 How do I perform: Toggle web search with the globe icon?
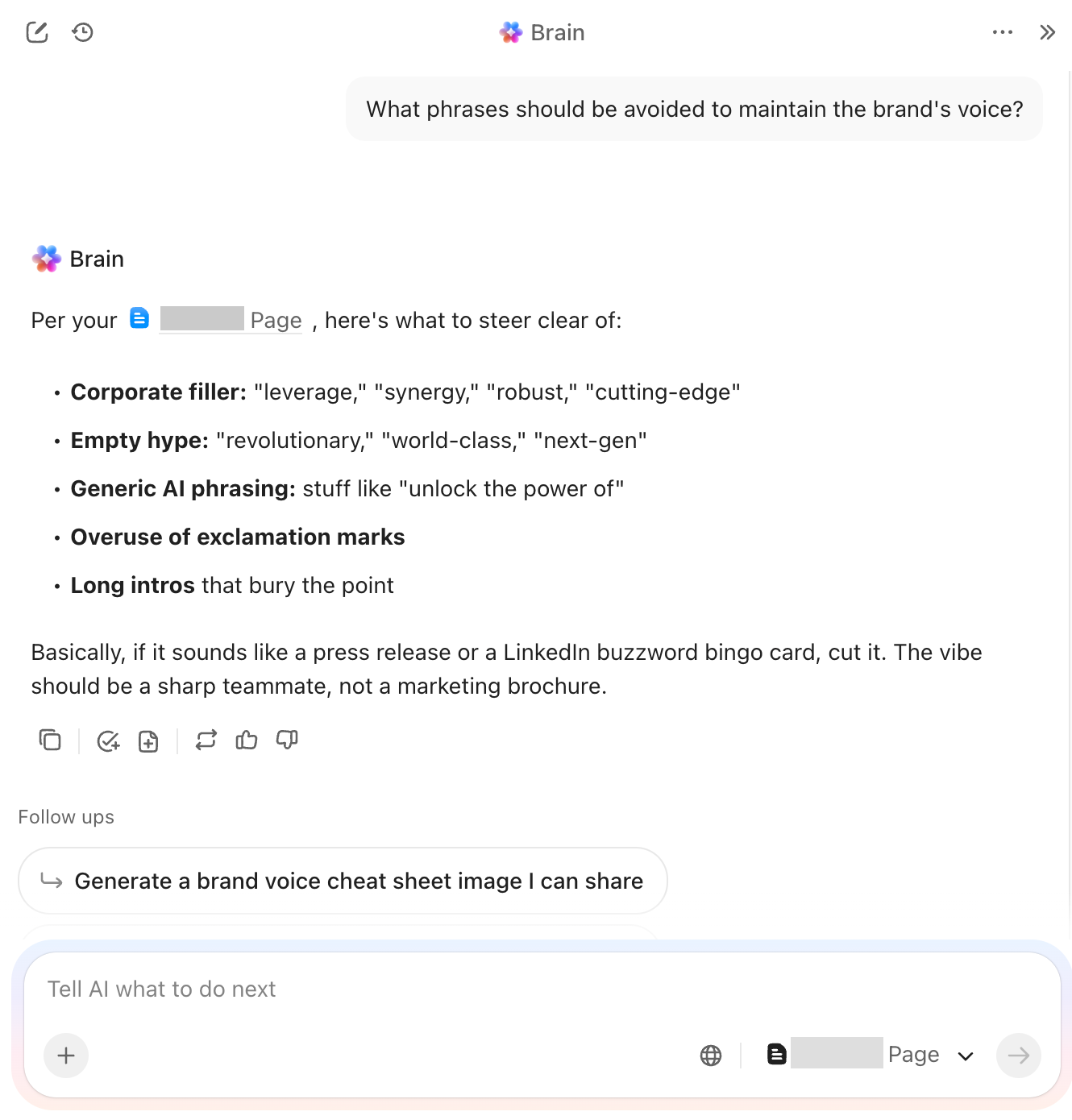711,1055
